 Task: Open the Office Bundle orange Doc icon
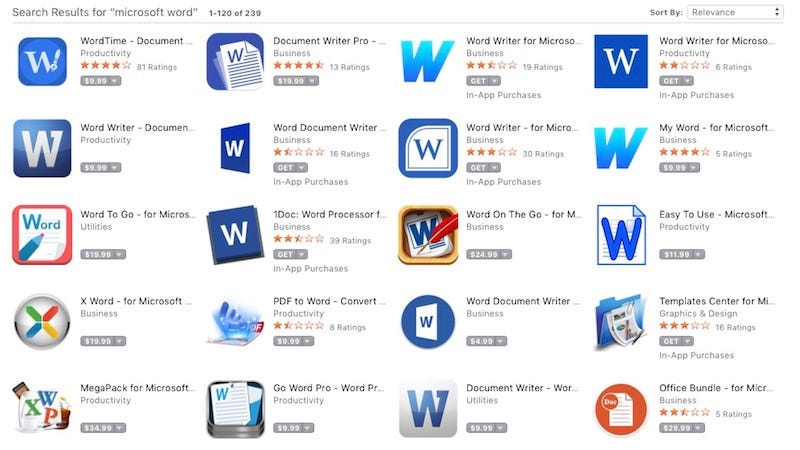pyautogui.click(x=621, y=409)
